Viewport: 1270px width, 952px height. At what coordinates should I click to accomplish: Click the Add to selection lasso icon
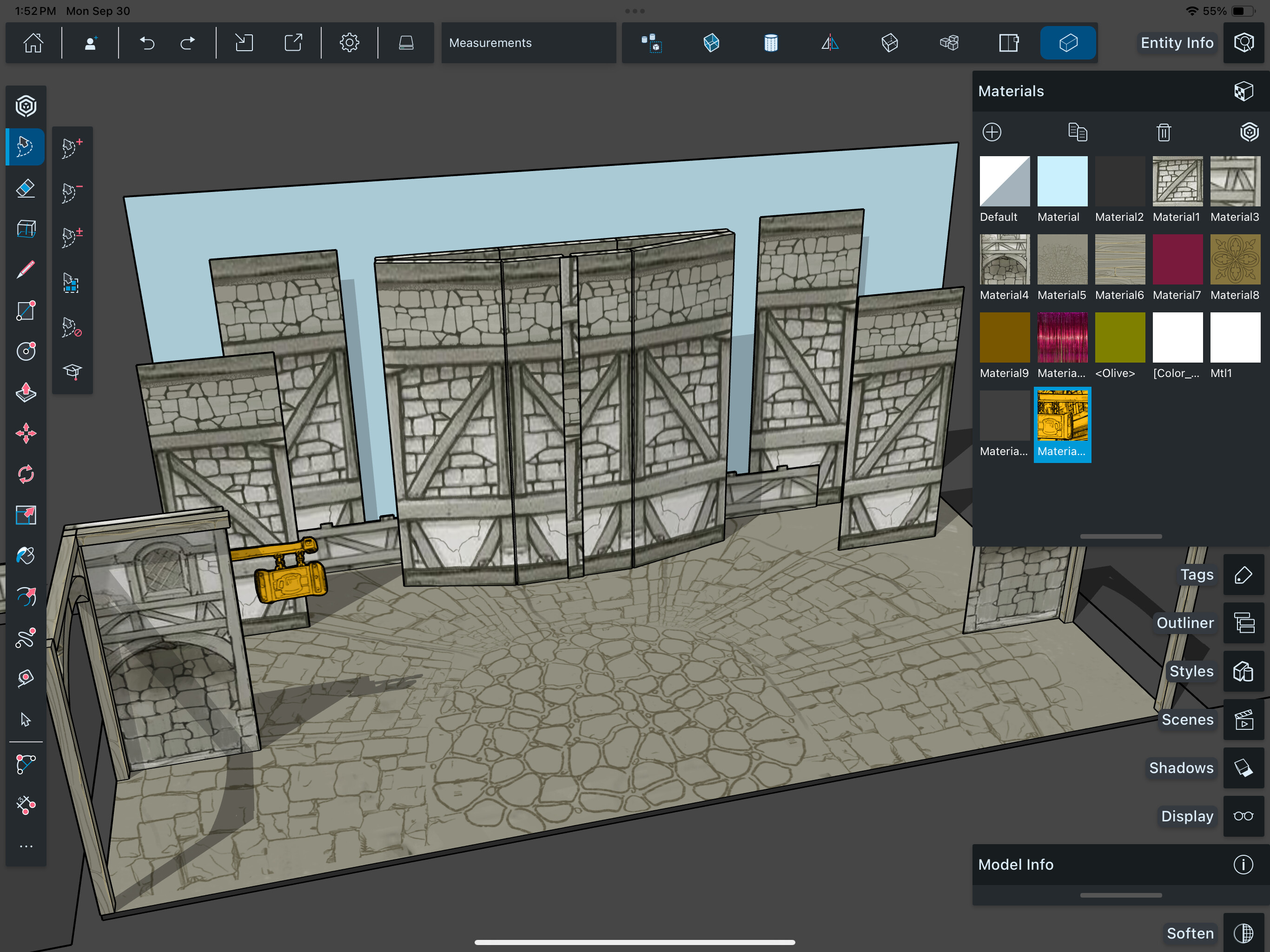pyautogui.click(x=73, y=147)
